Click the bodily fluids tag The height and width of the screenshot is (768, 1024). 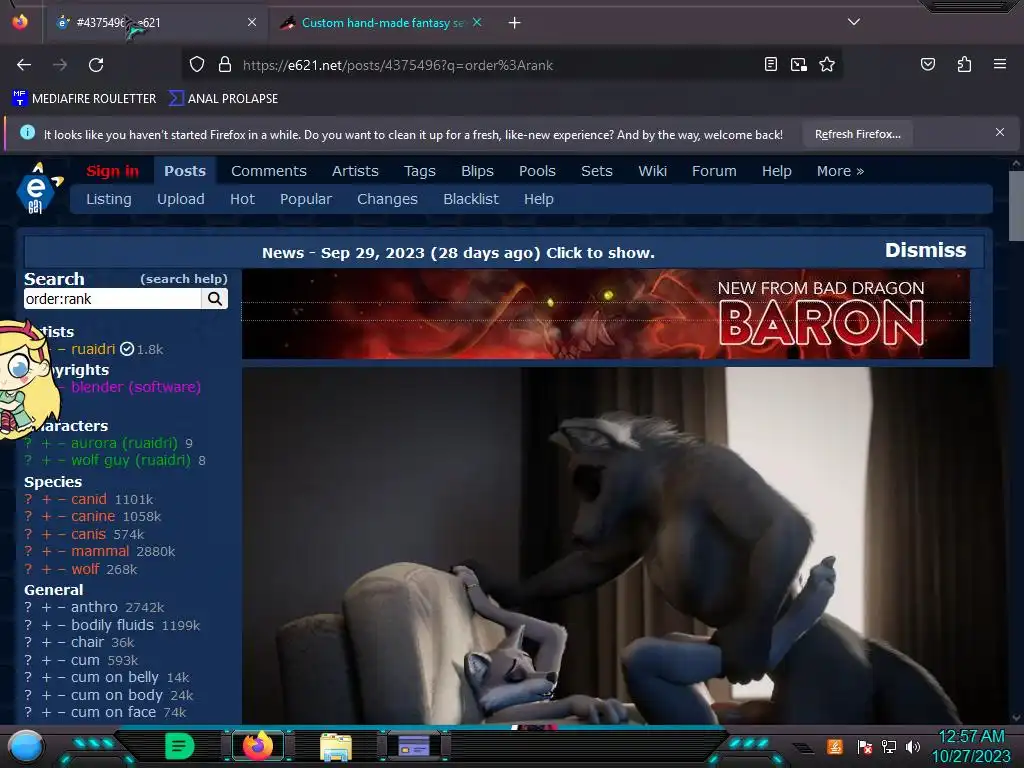point(112,625)
